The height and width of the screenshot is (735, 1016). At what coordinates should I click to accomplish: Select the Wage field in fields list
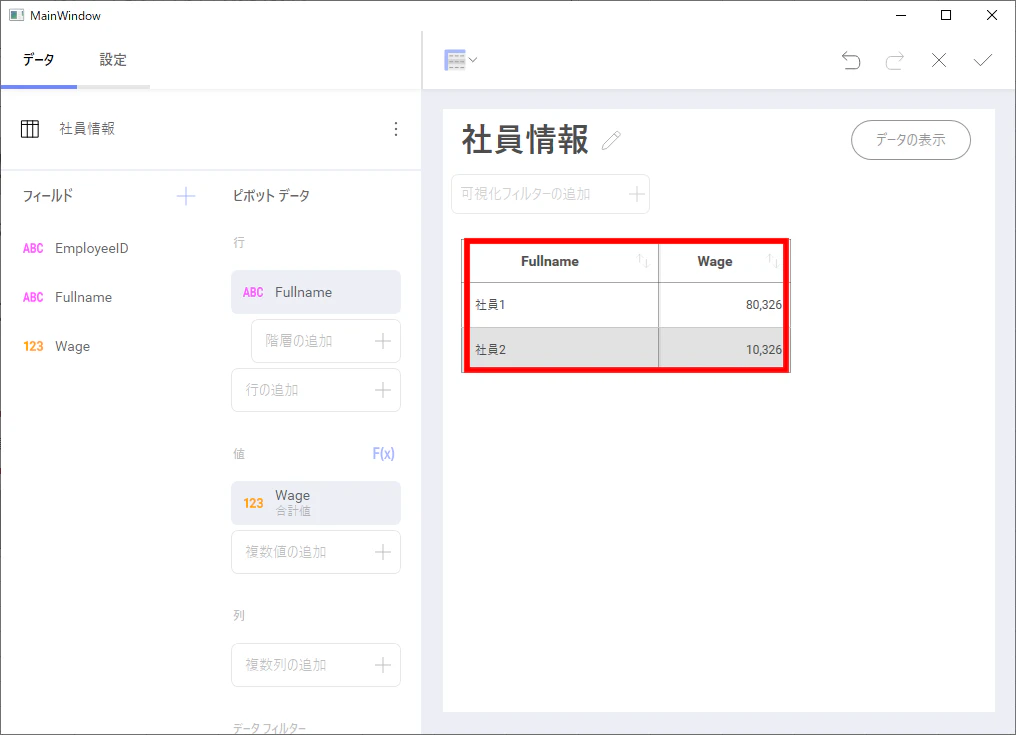coord(56,347)
